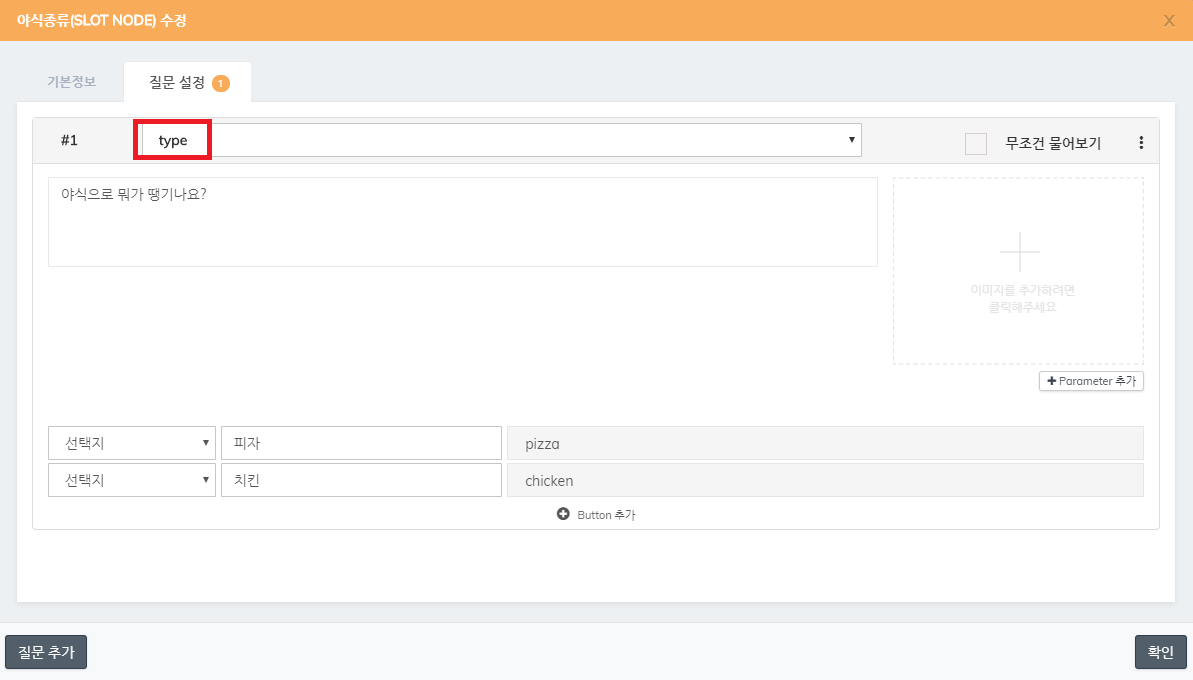Viewport: 1193px width, 680px height.
Task: Click the 치킨 button label field
Action: 361,480
